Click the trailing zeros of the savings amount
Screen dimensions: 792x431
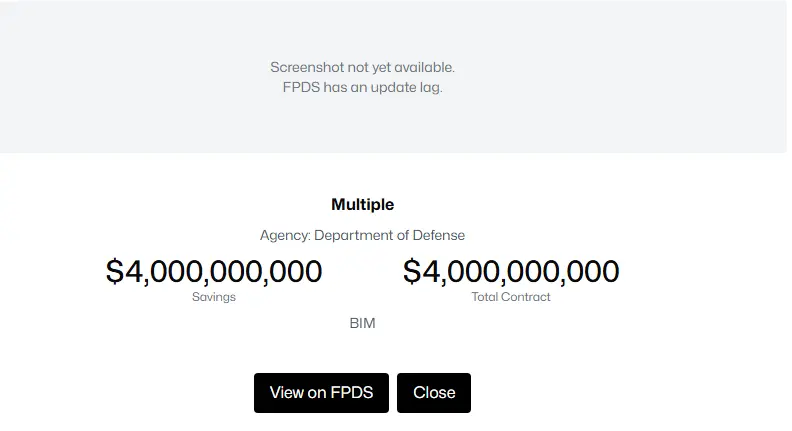pyautogui.click(x=296, y=271)
